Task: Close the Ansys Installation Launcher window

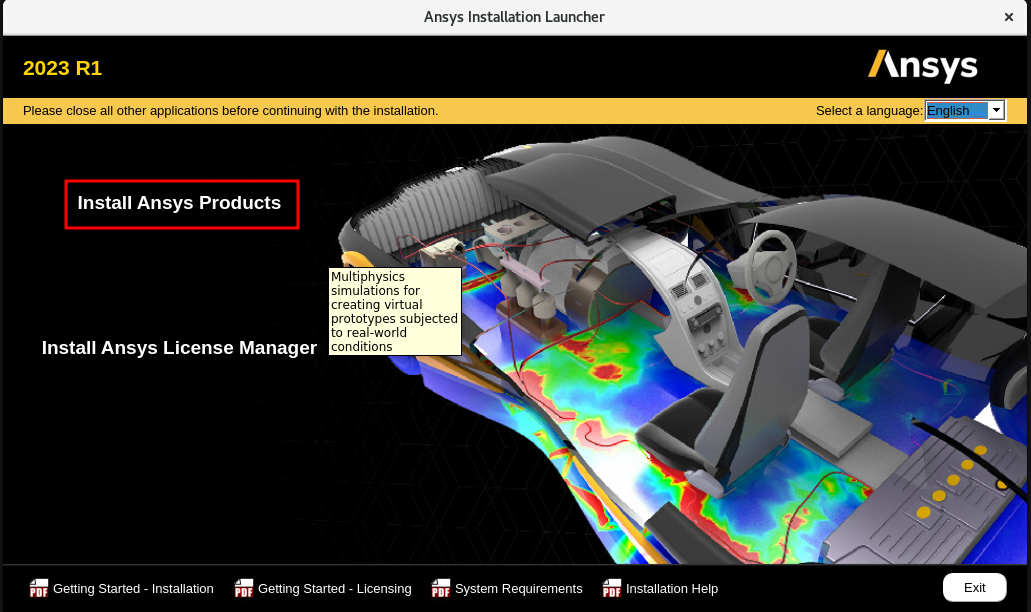Action: point(1009,17)
